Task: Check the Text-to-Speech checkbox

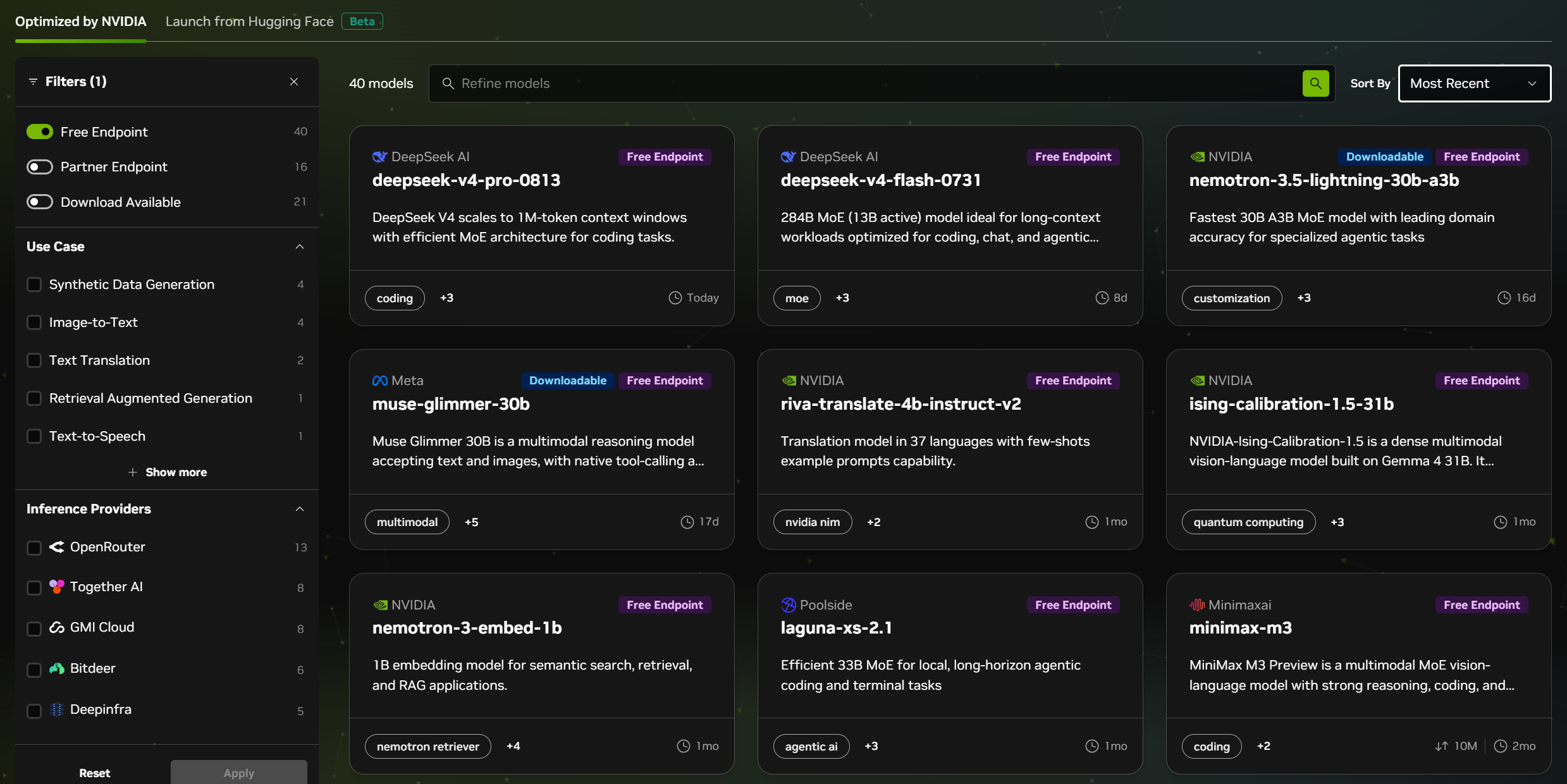Action: tap(34, 436)
